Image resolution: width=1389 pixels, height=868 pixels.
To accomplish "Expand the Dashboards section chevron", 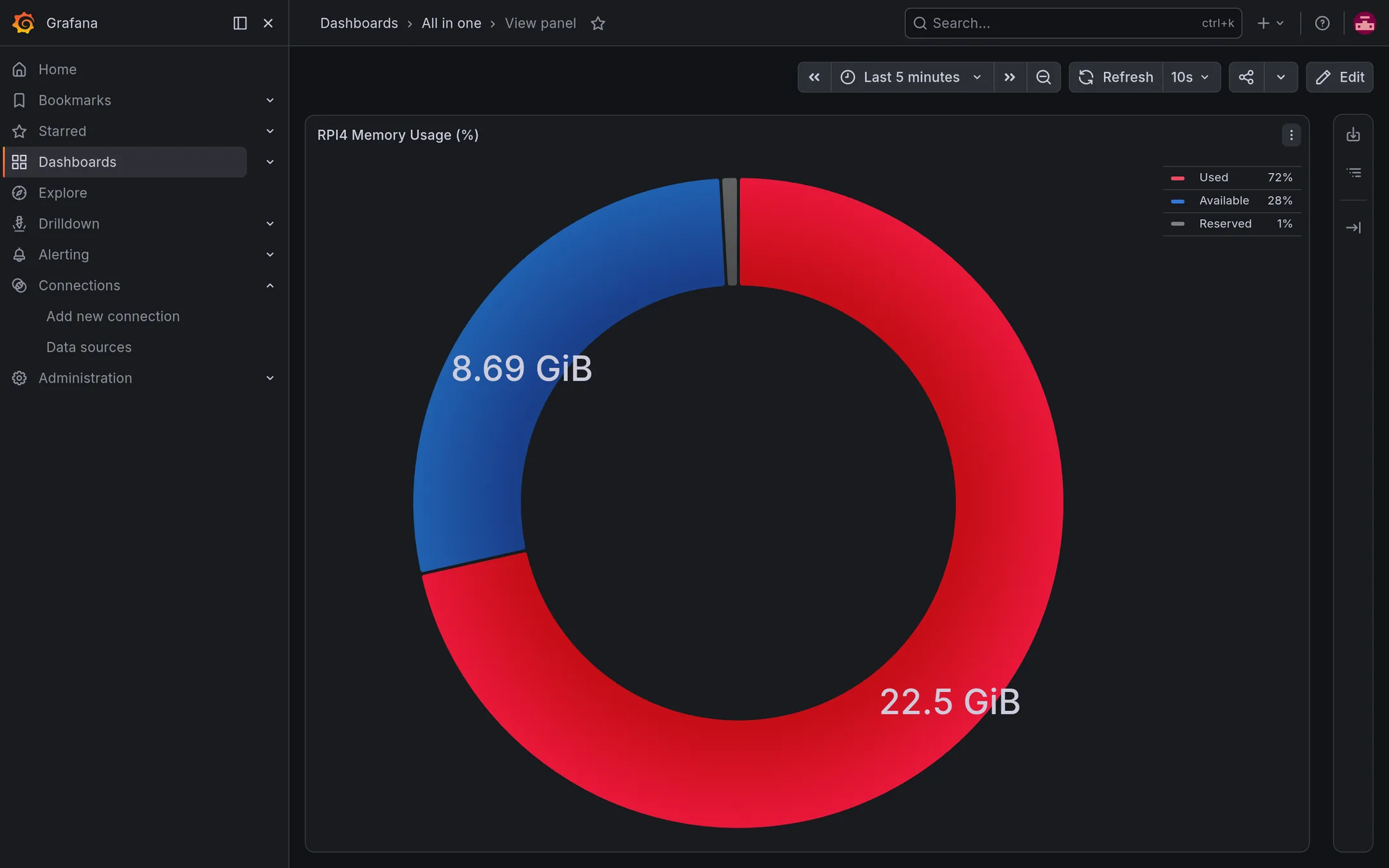I will pos(270,162).
